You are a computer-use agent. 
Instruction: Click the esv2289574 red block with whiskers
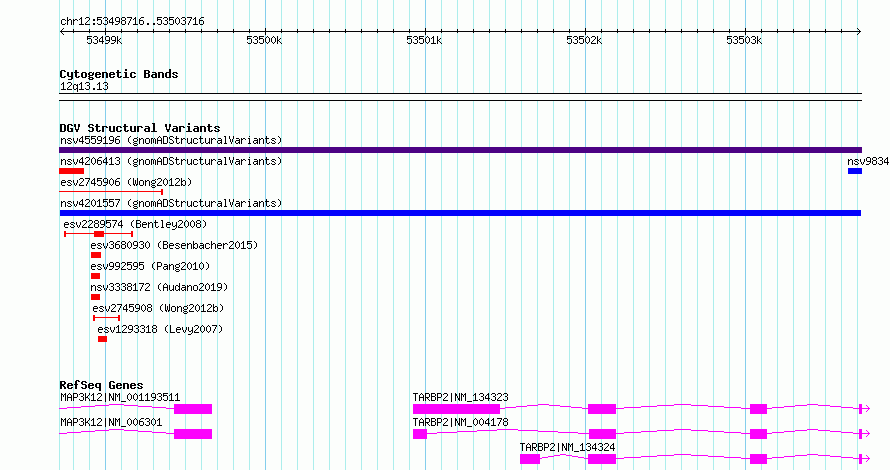click(x=99, y=234)
